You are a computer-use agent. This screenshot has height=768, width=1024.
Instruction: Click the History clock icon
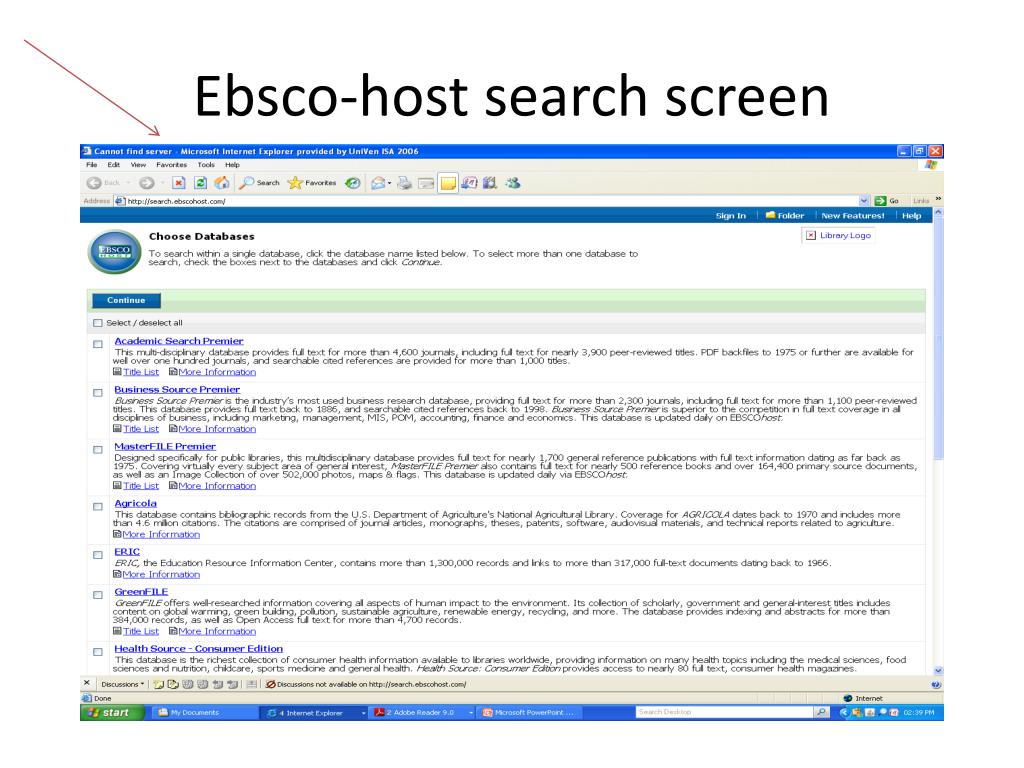[353, 184]
